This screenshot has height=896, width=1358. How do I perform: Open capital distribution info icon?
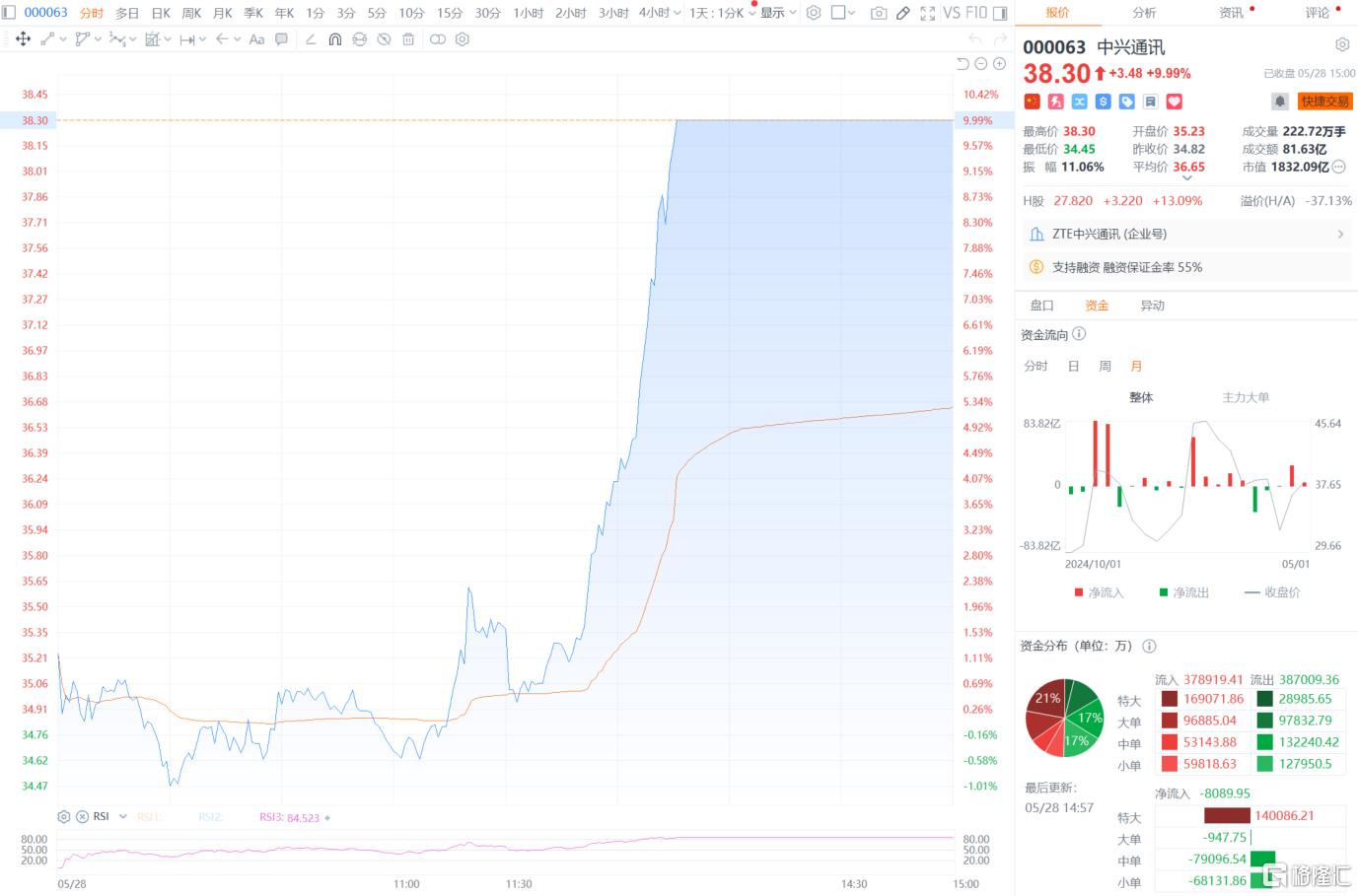click(x=1149, y=647)
